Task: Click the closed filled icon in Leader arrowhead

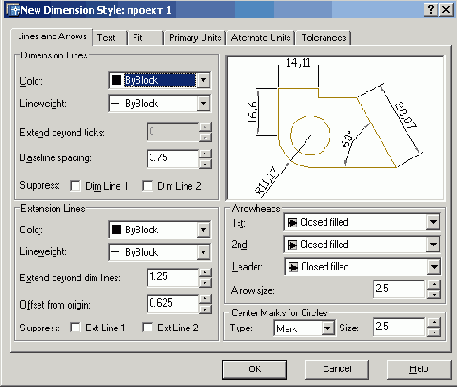Action: [x=293, y=267]
